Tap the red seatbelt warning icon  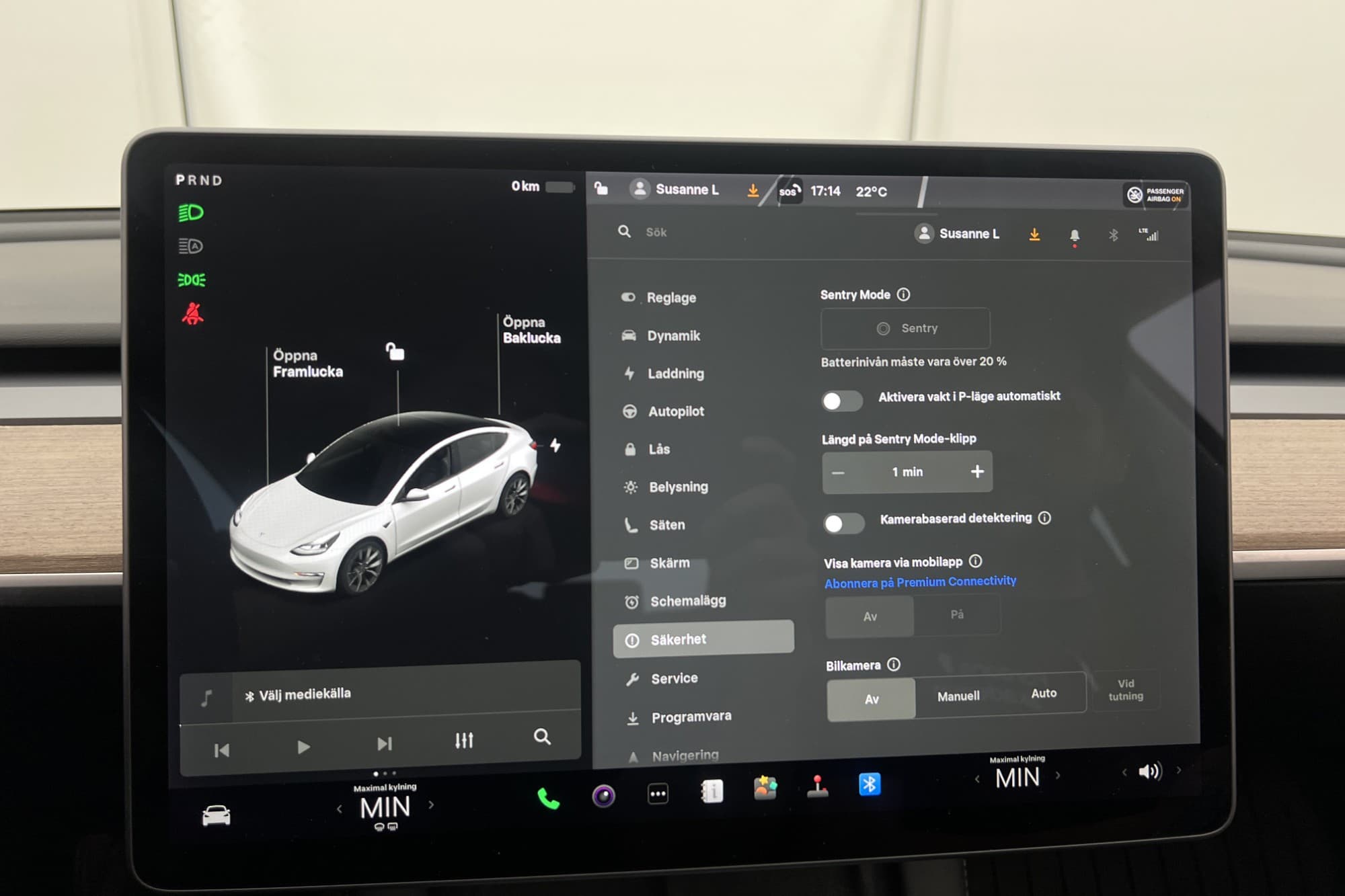pos(192,314)
